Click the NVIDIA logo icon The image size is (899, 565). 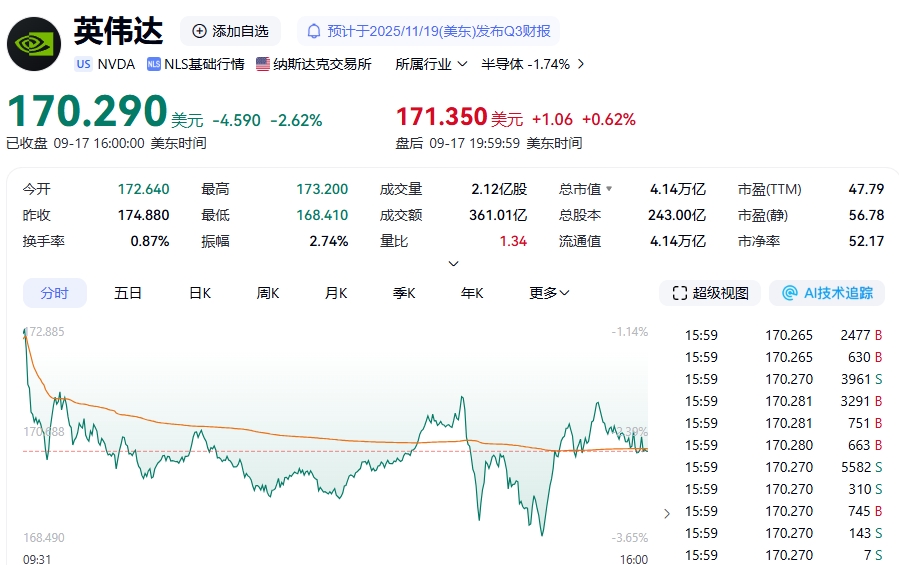(34, 44)
